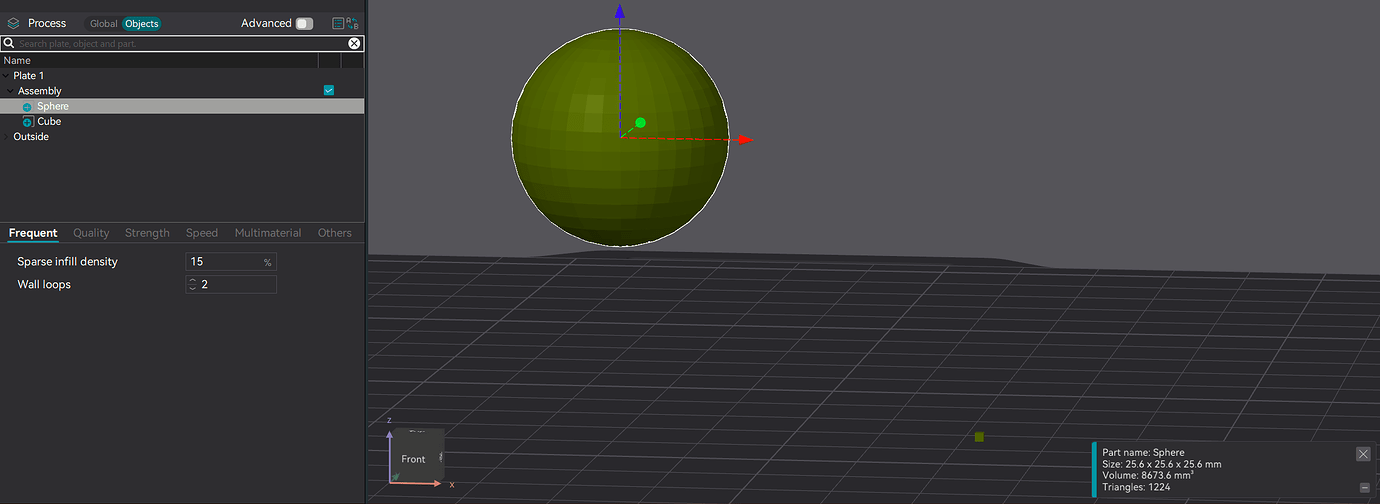This screenshot has width=1380, height=504.
Task: Open the Multimaterial tab
Action: tap(268, 233)
